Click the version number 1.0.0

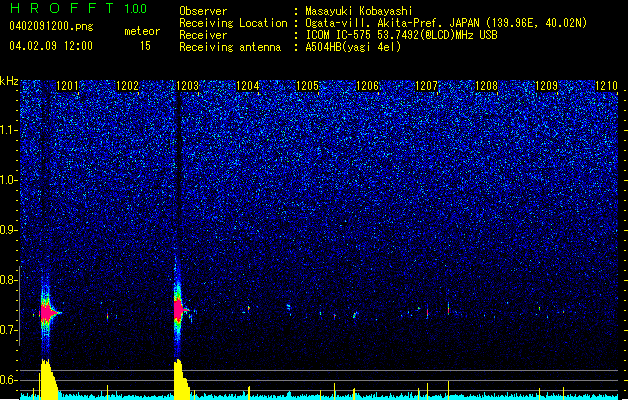click(136, 8)
